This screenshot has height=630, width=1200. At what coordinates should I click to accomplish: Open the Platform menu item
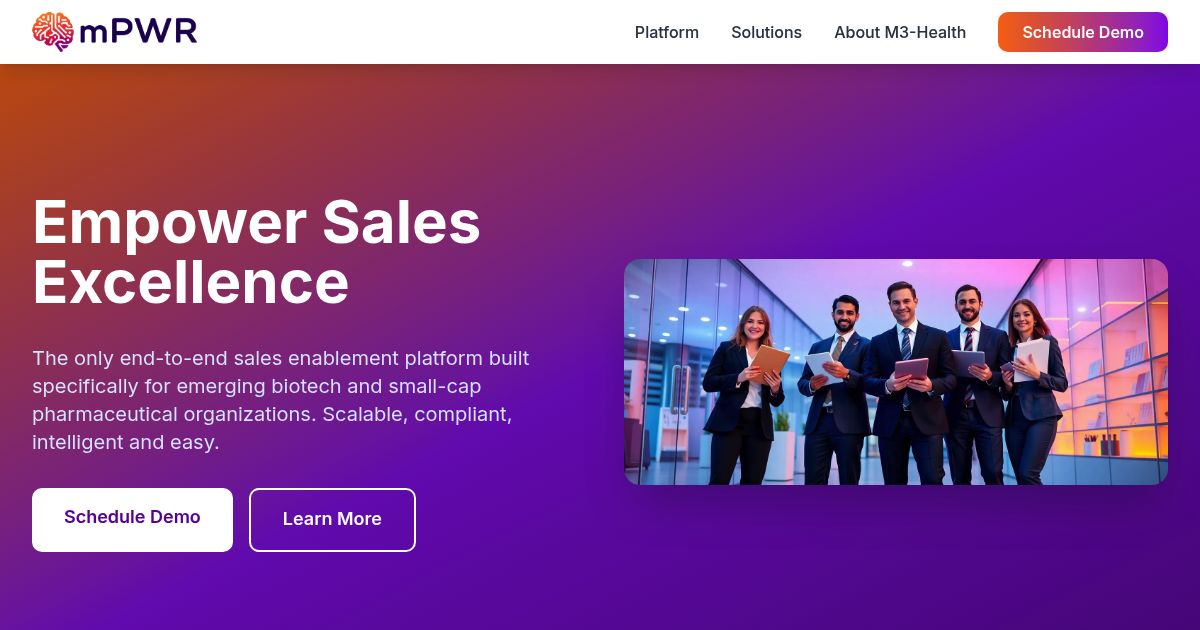667,32
